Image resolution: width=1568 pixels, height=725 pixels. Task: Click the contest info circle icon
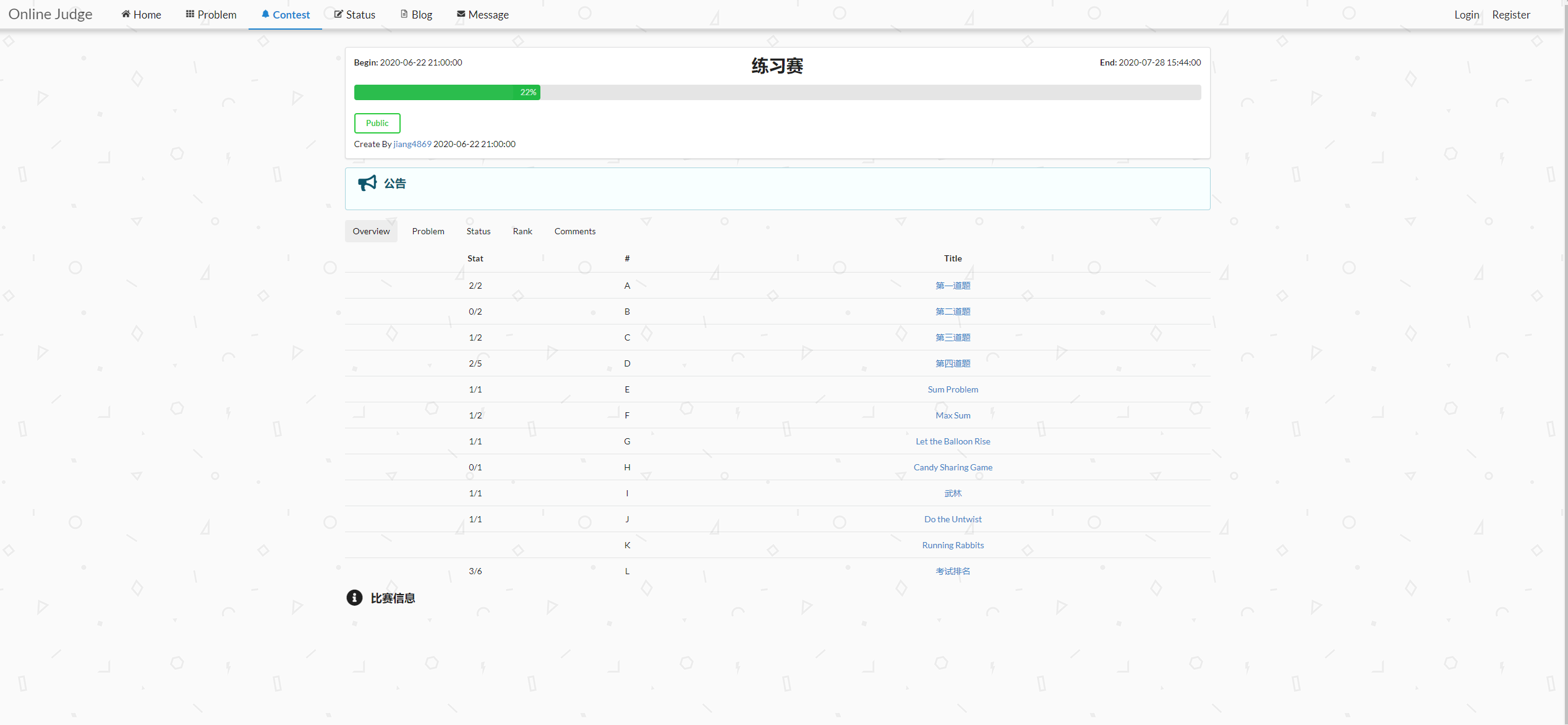(354, 598)
